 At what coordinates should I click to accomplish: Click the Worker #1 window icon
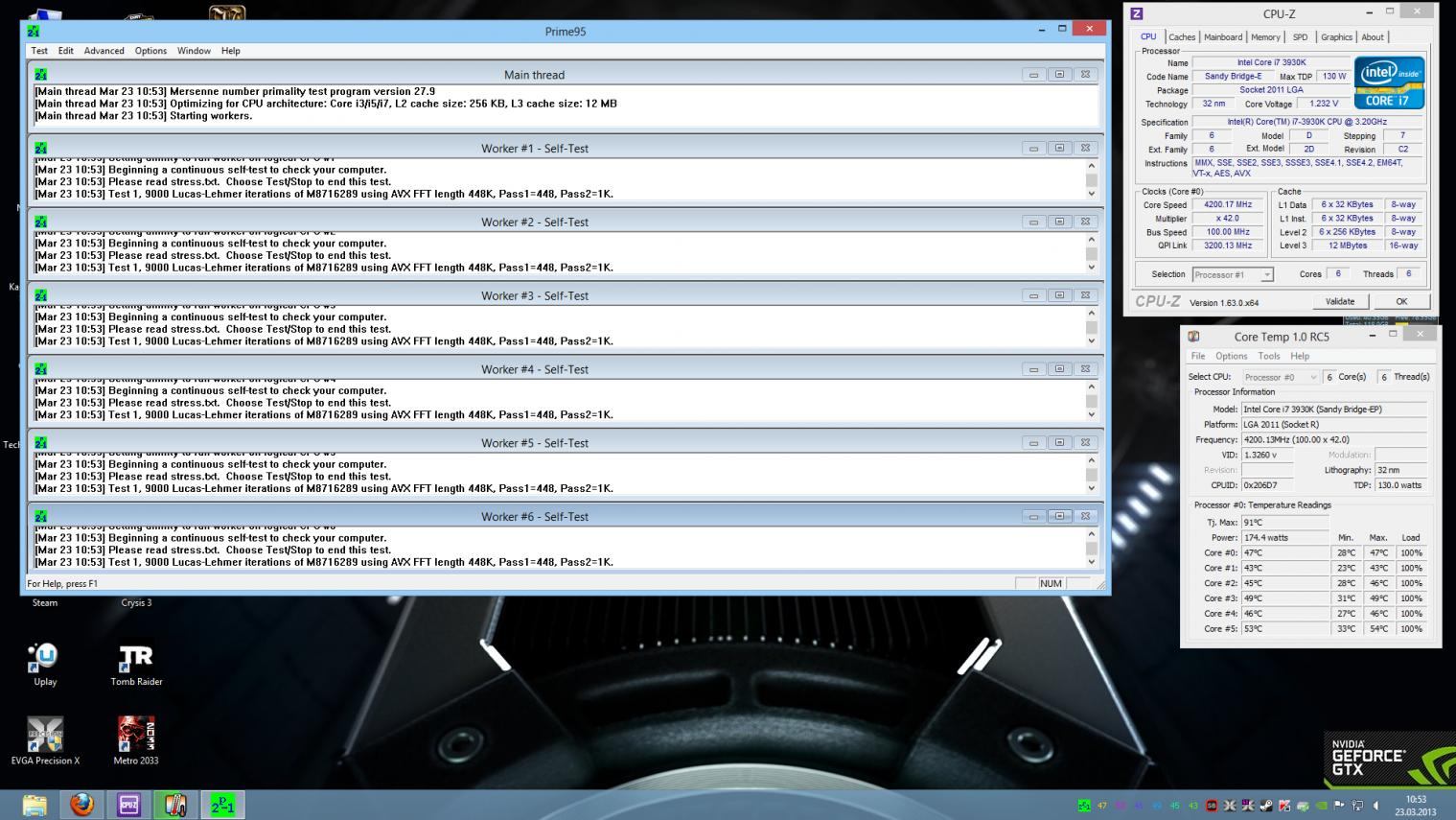pyautogui.click(x=40, y=149)
